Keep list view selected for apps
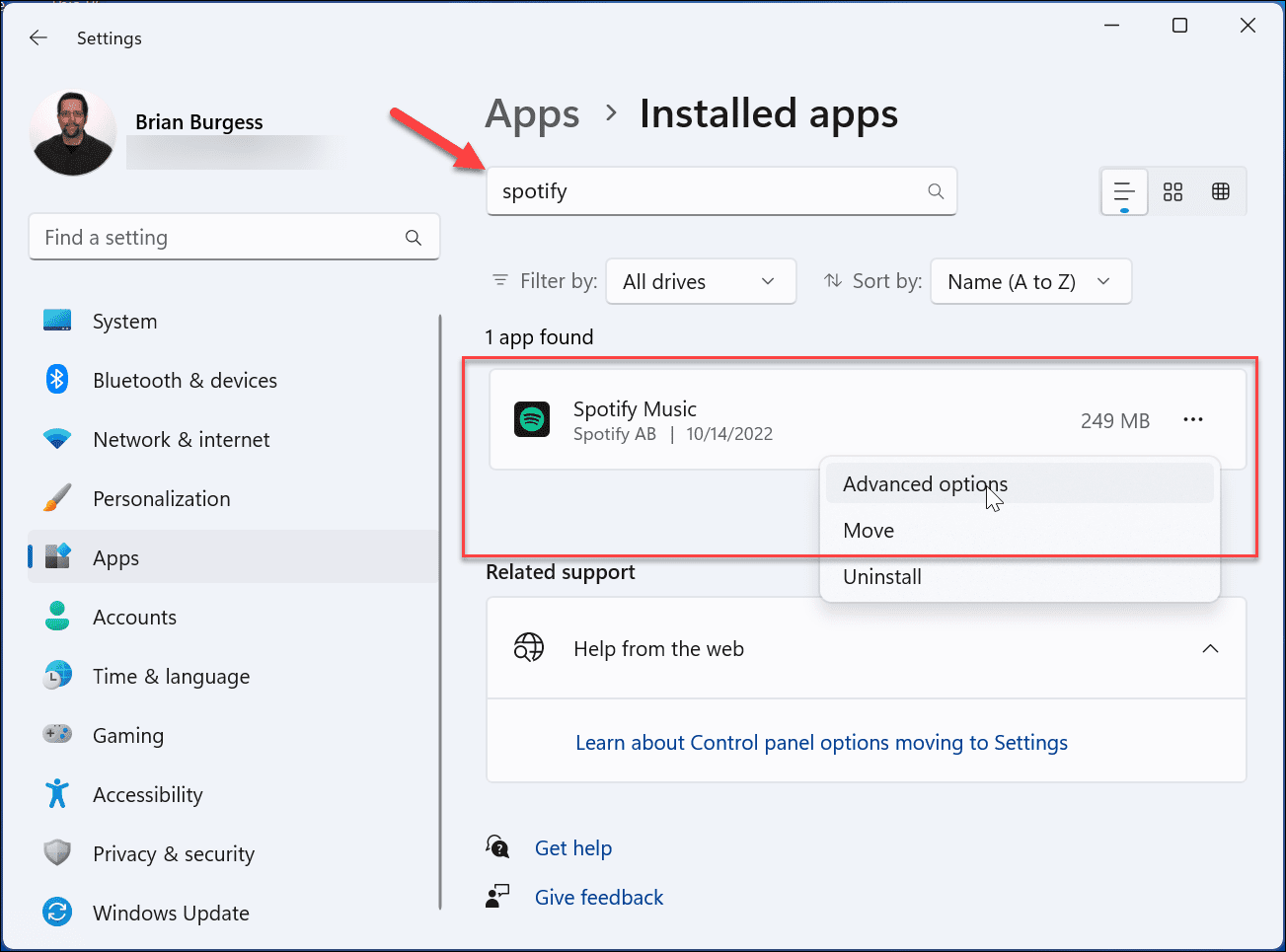The height and width of the screenshot is (952, 1286). [x=1124, y=191]
